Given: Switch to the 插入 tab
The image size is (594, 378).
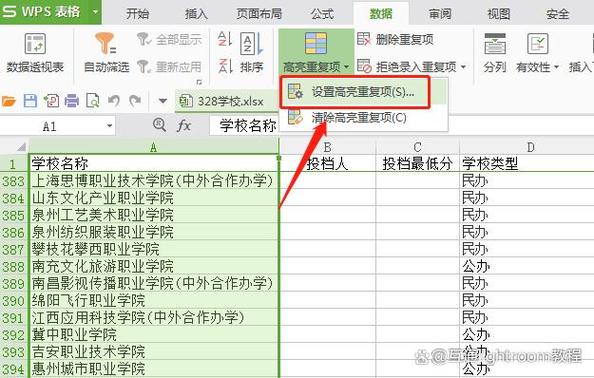Looking at the screenshot, I should (x=196, y=14).
